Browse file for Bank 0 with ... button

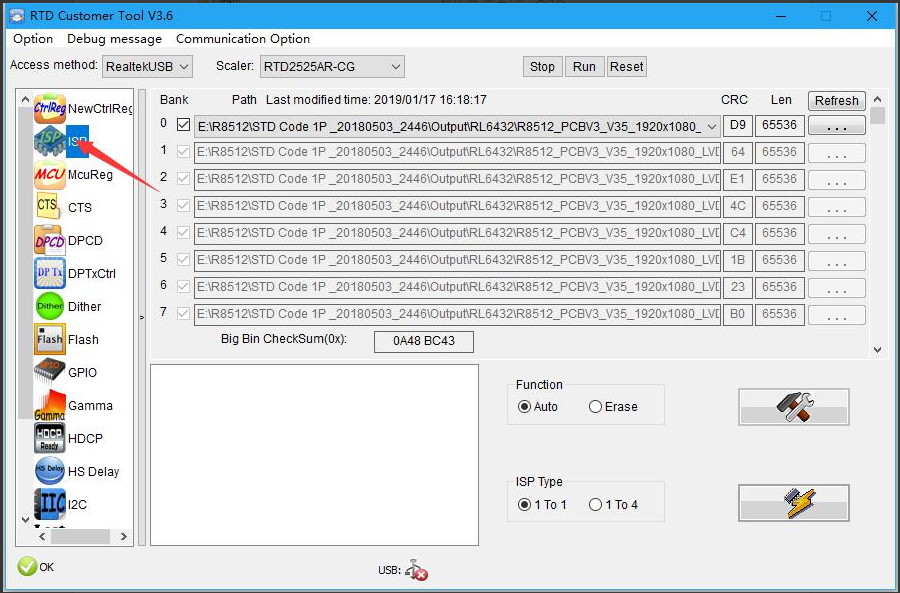point(836,126)
